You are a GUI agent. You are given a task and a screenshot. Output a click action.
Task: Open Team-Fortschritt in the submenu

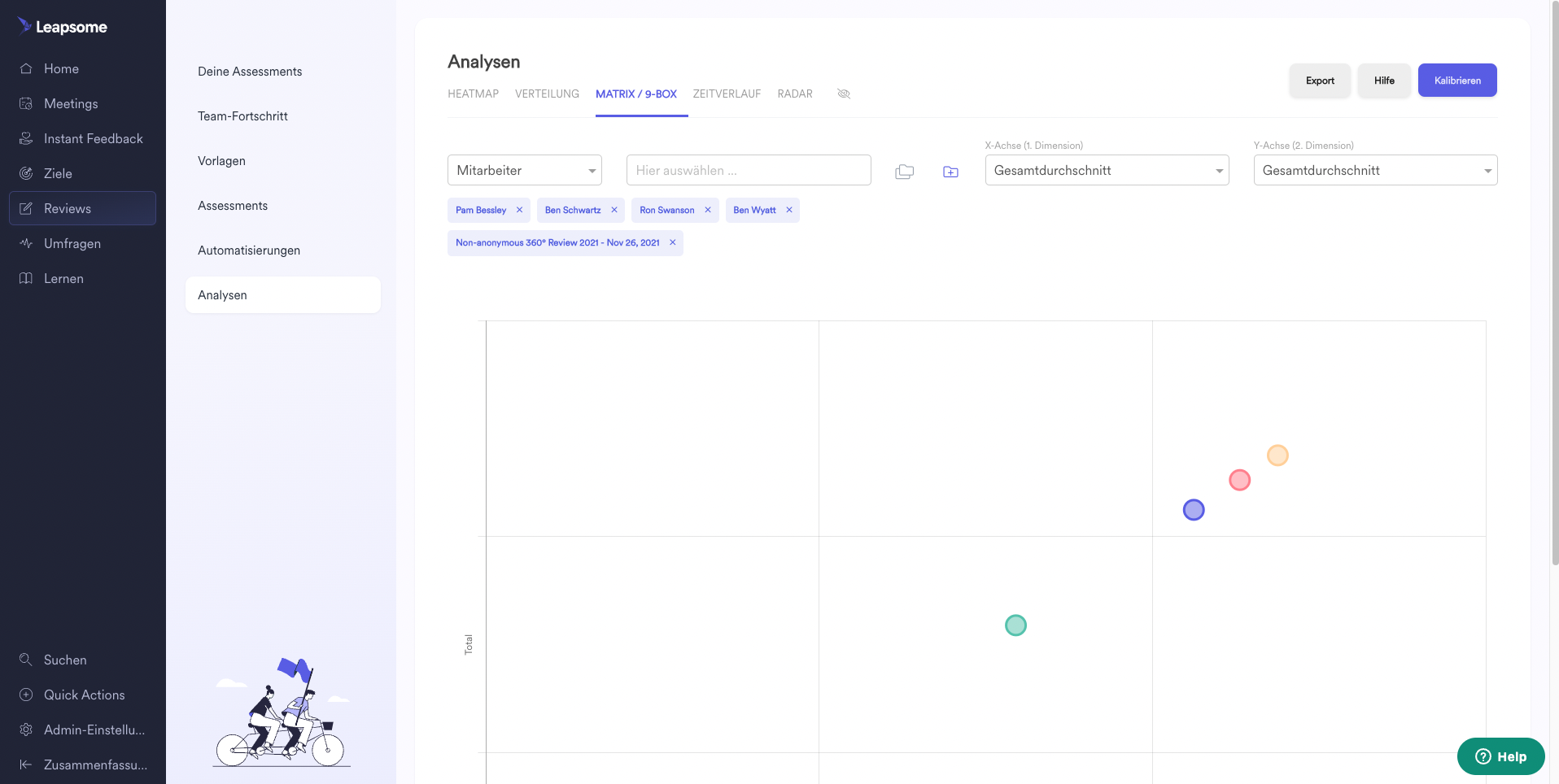tap(242, 116)
